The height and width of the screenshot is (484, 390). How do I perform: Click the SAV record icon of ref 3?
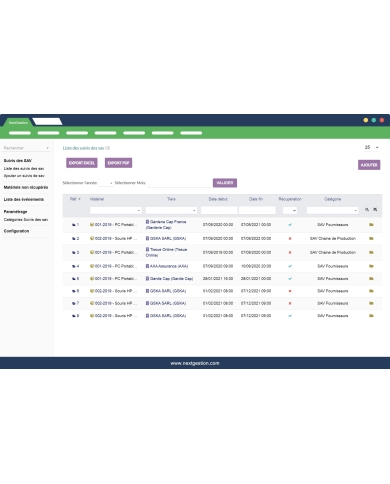(x=74, y=252)
